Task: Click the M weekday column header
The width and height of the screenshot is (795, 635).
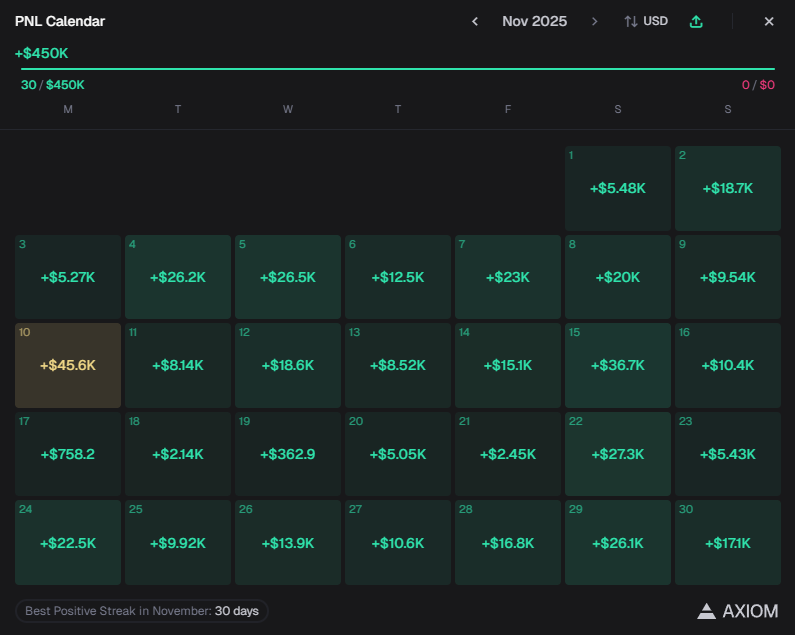Action: tap(68, 109)
